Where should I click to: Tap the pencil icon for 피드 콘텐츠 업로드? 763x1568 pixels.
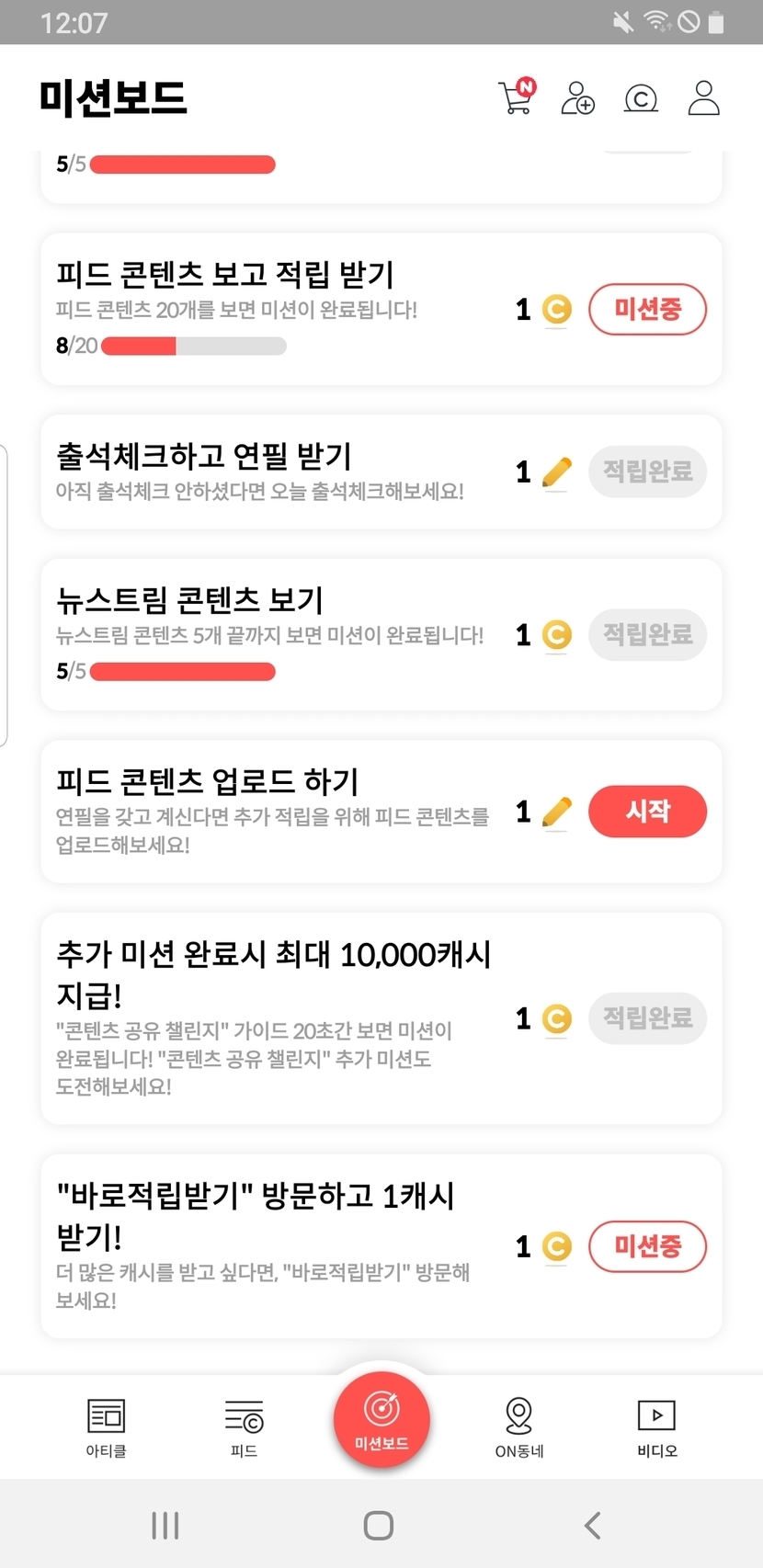point(556,812)
